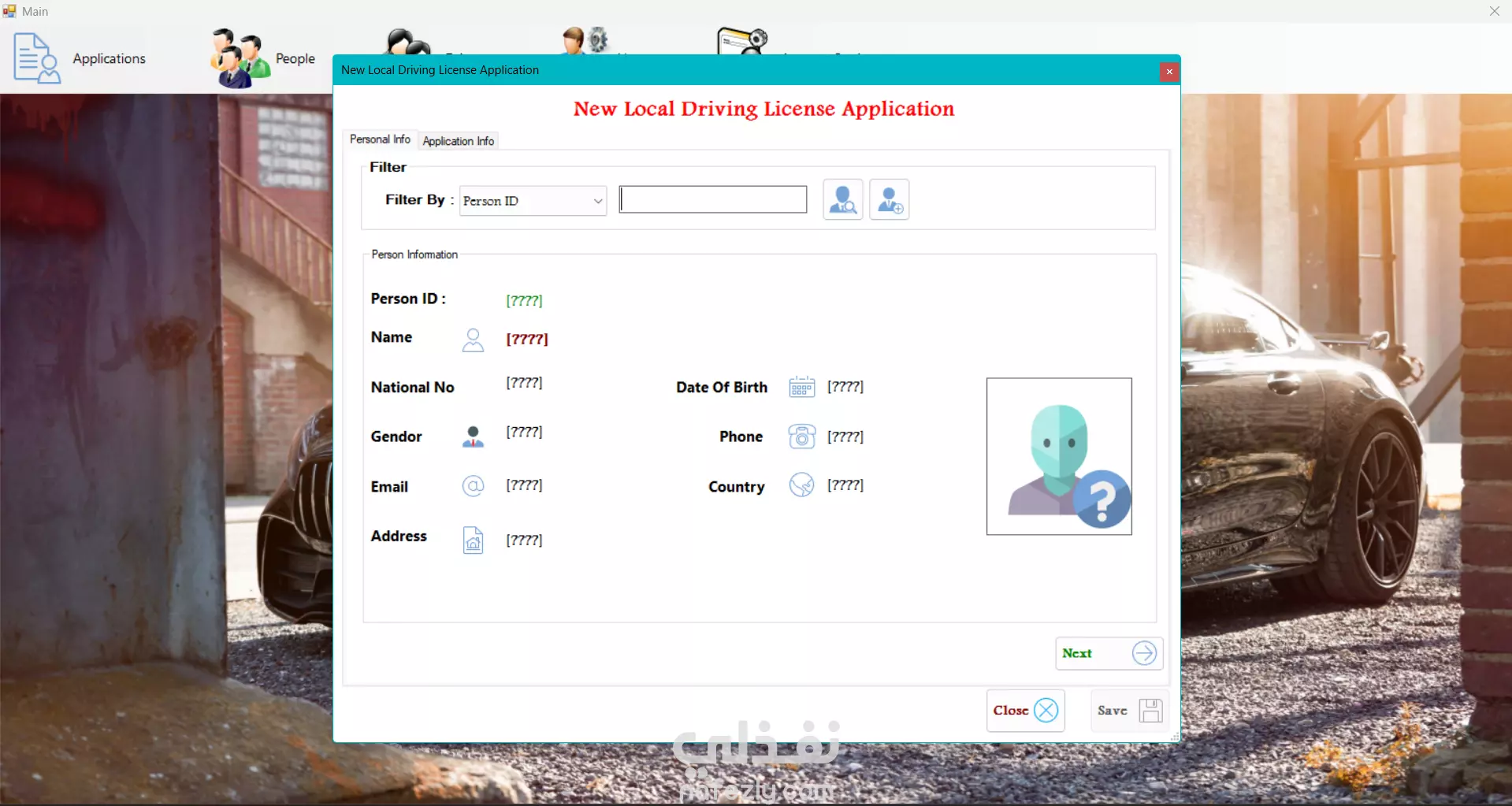1512x806 pixels.
Task: Click the Close button at dialog bottom
Action: (1026, 711)
